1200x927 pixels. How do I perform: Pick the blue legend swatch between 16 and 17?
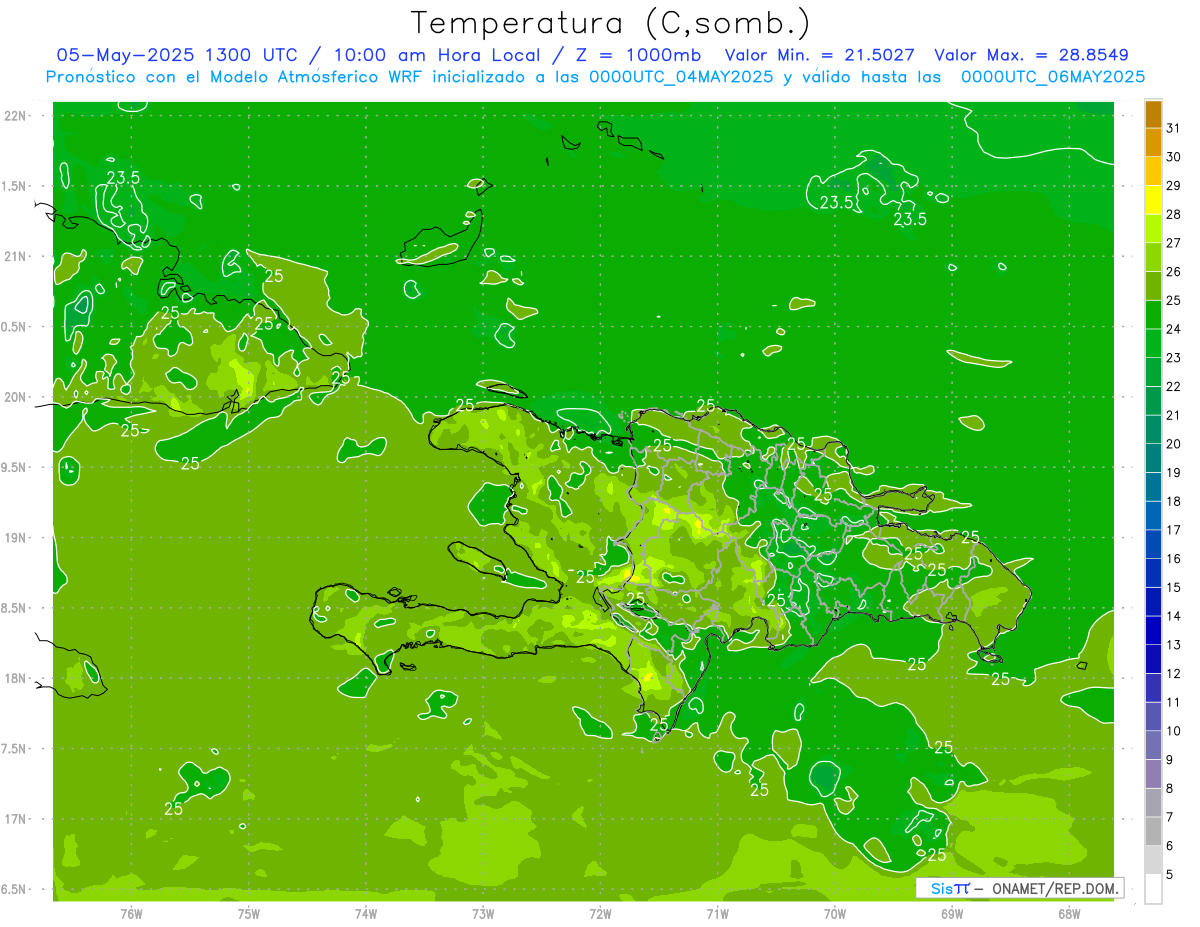(x=1153, y=544)
